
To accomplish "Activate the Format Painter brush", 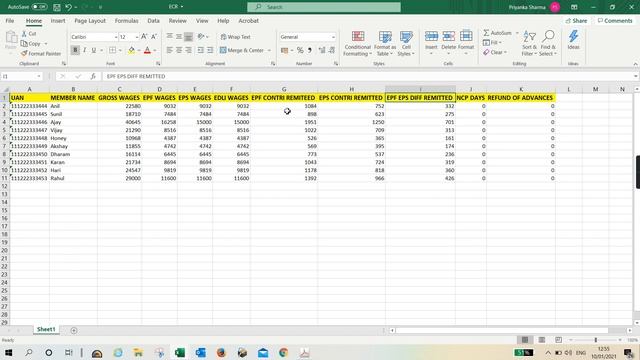I will pyautogui.click(x=24, y=53).
